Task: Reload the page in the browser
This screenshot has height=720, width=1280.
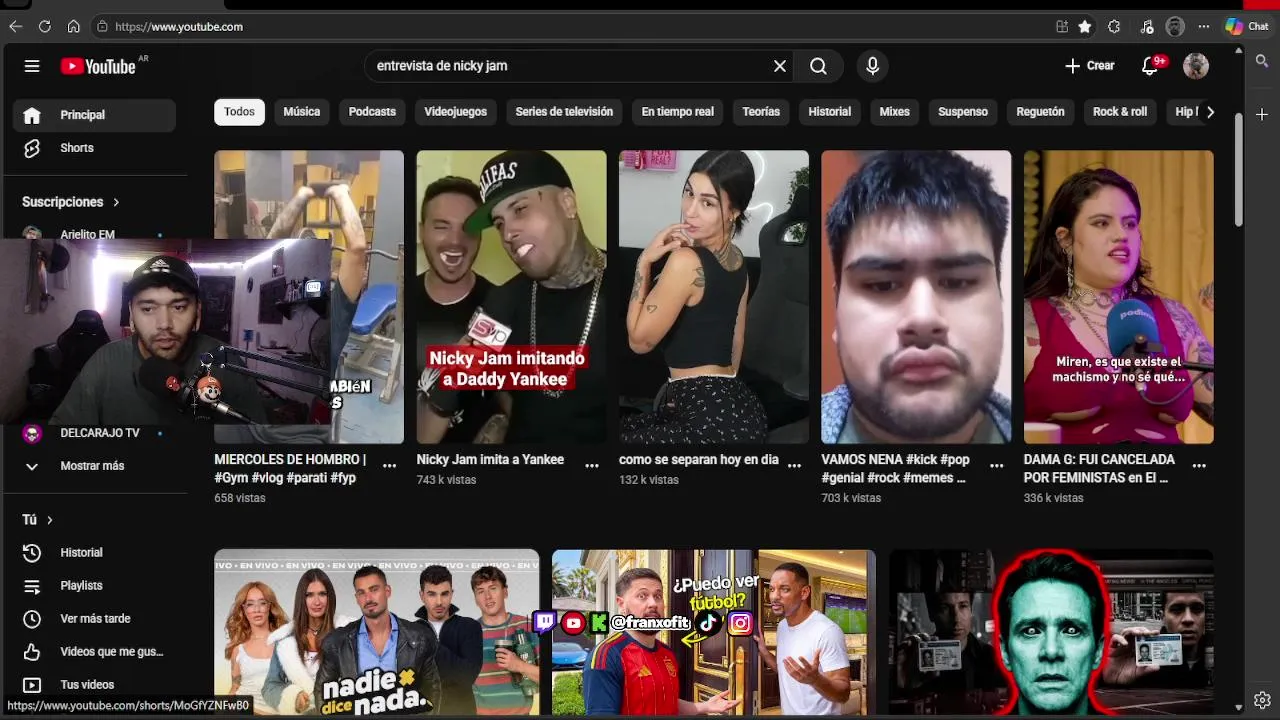Action: [x=44, y=27]
